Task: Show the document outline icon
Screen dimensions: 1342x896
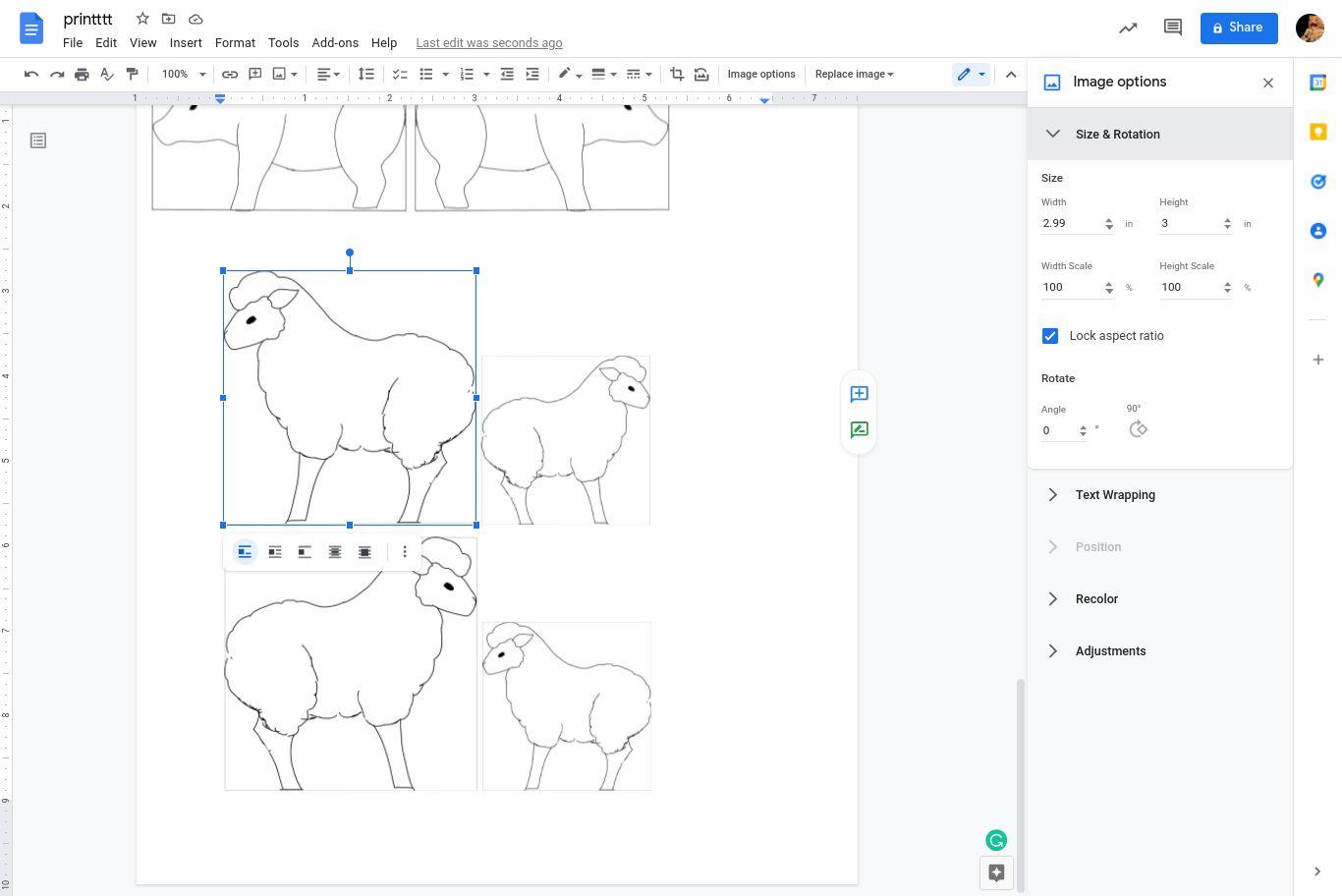Action: tap(38, 140)
